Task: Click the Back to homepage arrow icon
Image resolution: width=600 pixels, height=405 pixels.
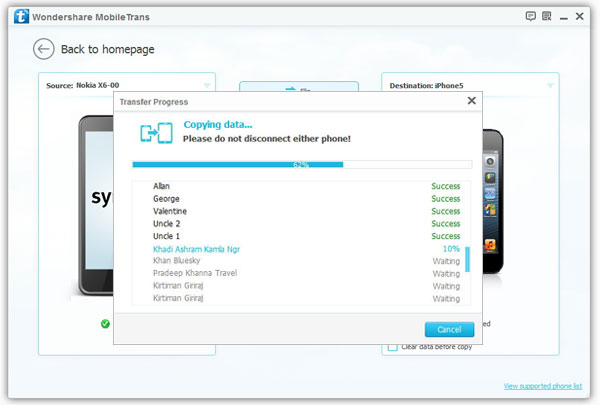Action: point(43,49)
